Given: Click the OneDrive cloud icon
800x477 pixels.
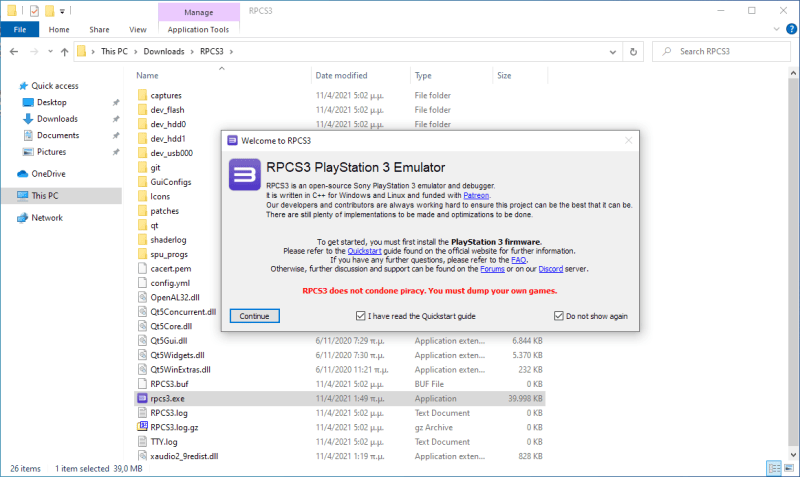Looking at the screenshot, I should coord(22,174).
